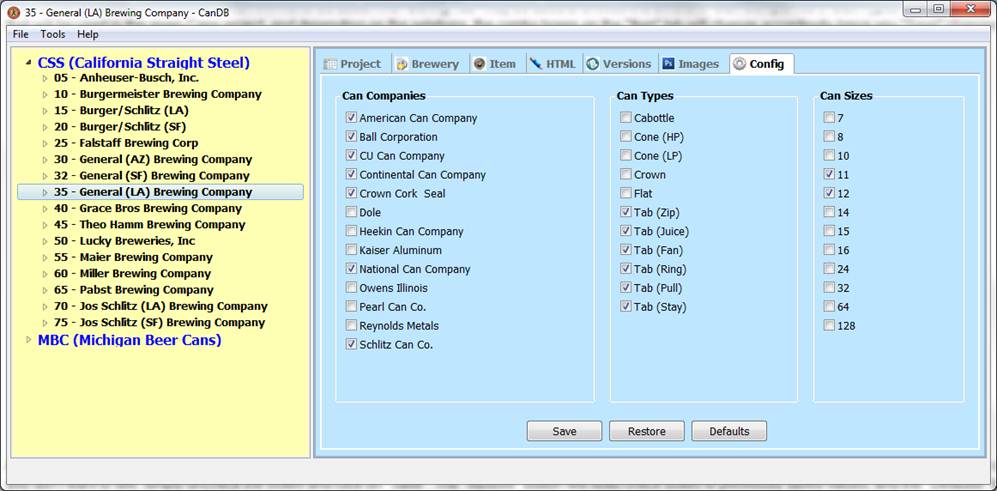Collapse CSS (California Straight Steel) node
This screenshot has width=997, height=491.
pos(27,63)
